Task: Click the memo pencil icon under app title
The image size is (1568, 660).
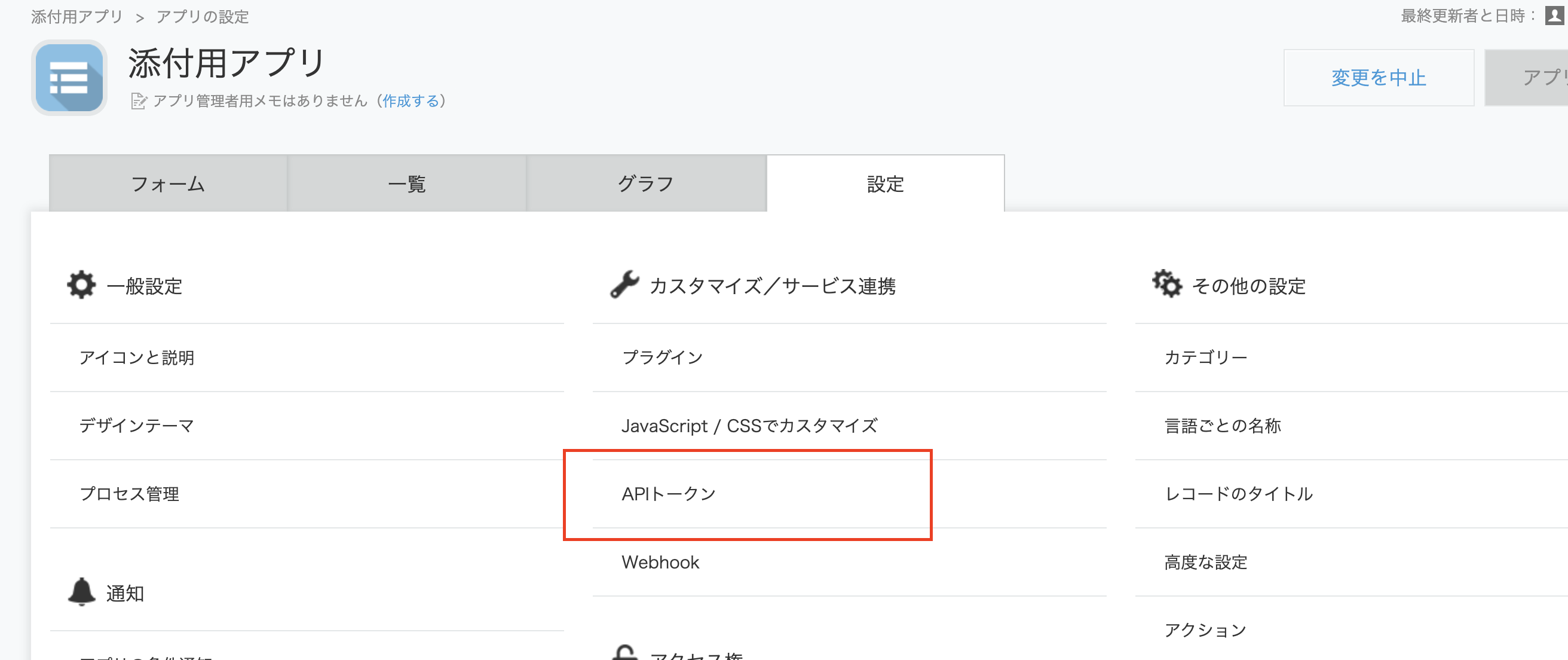Action: pyautogui.click(x=139, y=101)
